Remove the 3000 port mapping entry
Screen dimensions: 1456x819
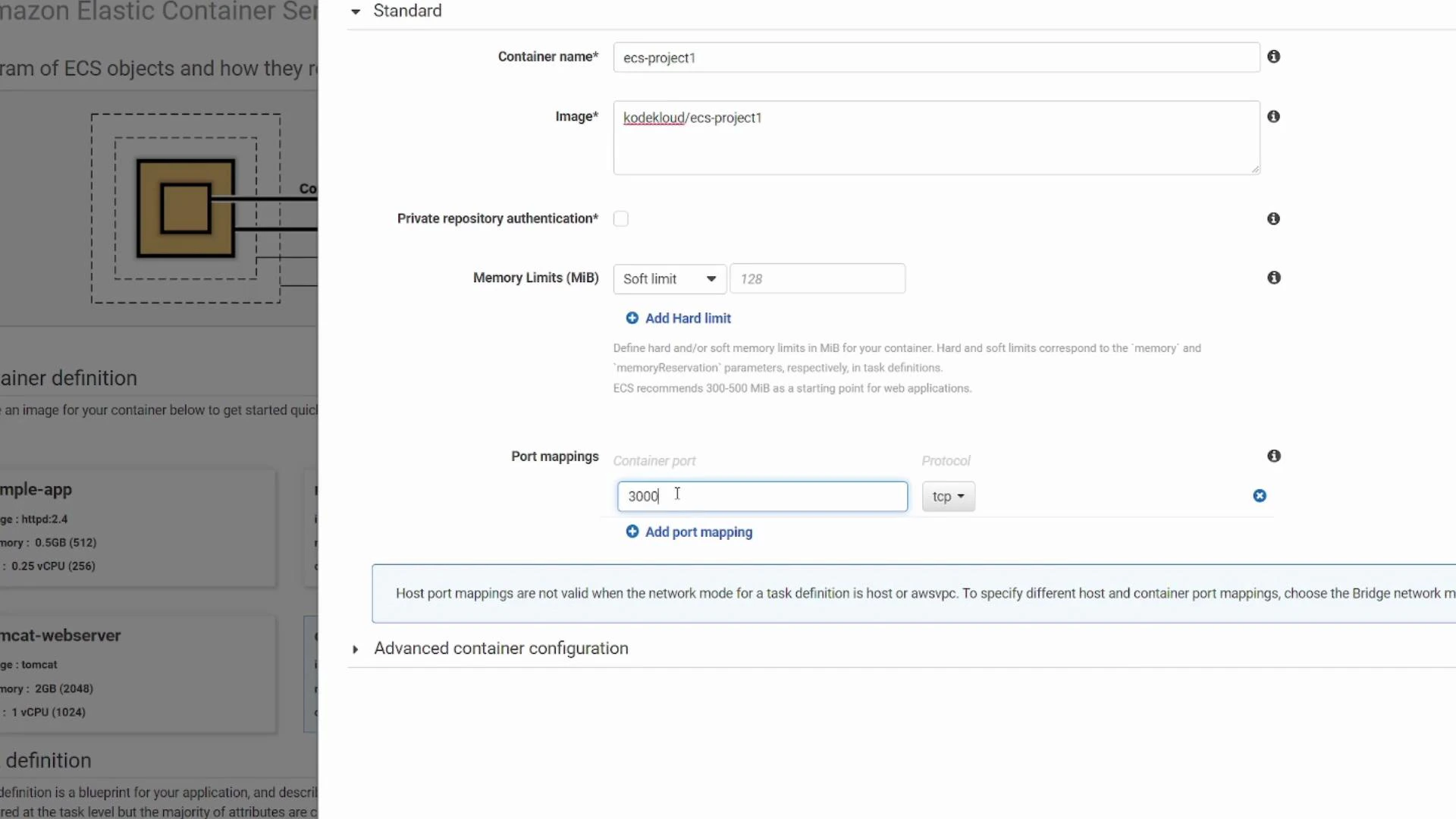pyautogui.click(x=1260, y=496)
